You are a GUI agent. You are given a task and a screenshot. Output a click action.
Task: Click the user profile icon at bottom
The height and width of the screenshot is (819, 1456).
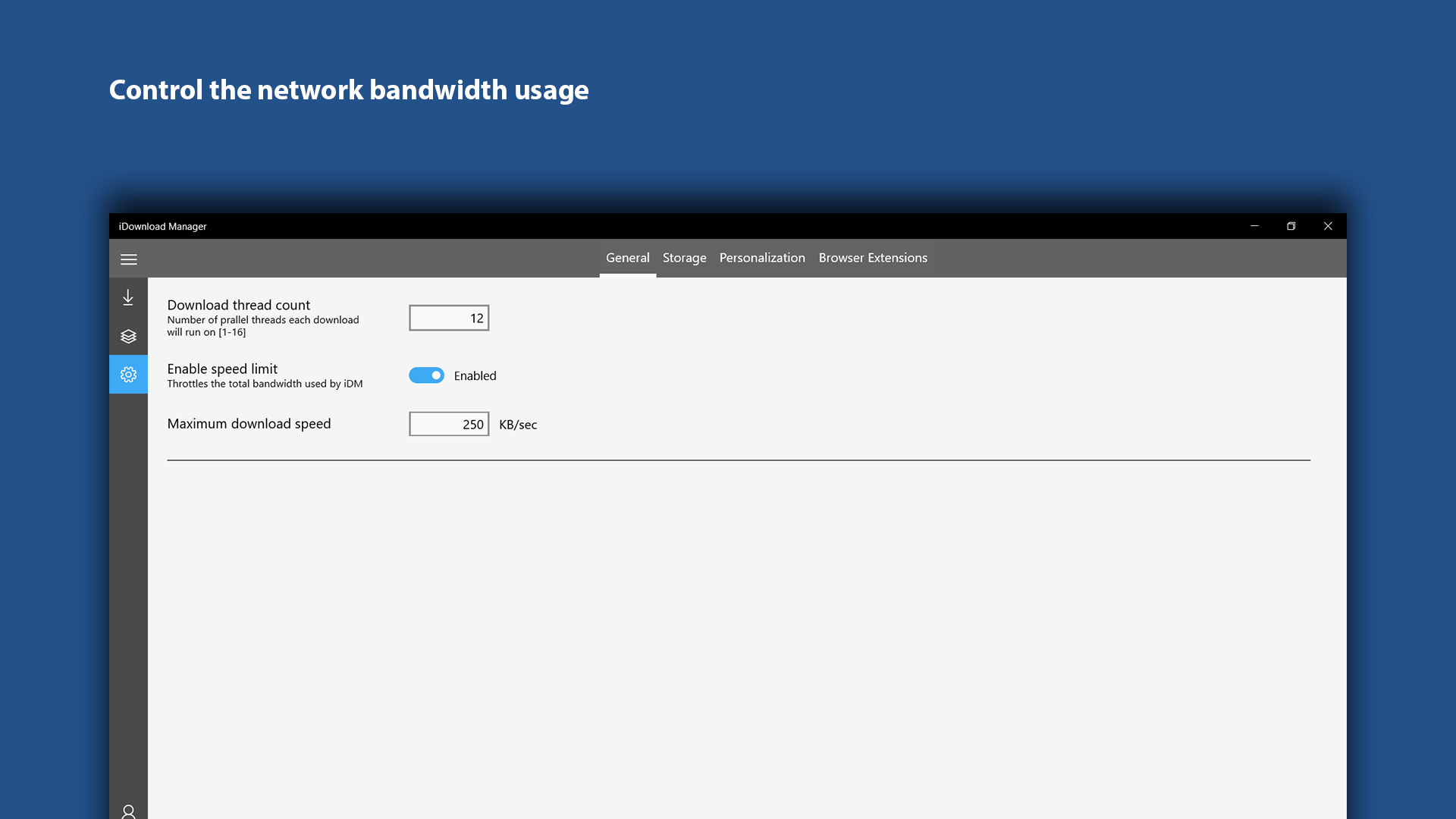click(128, 811)
